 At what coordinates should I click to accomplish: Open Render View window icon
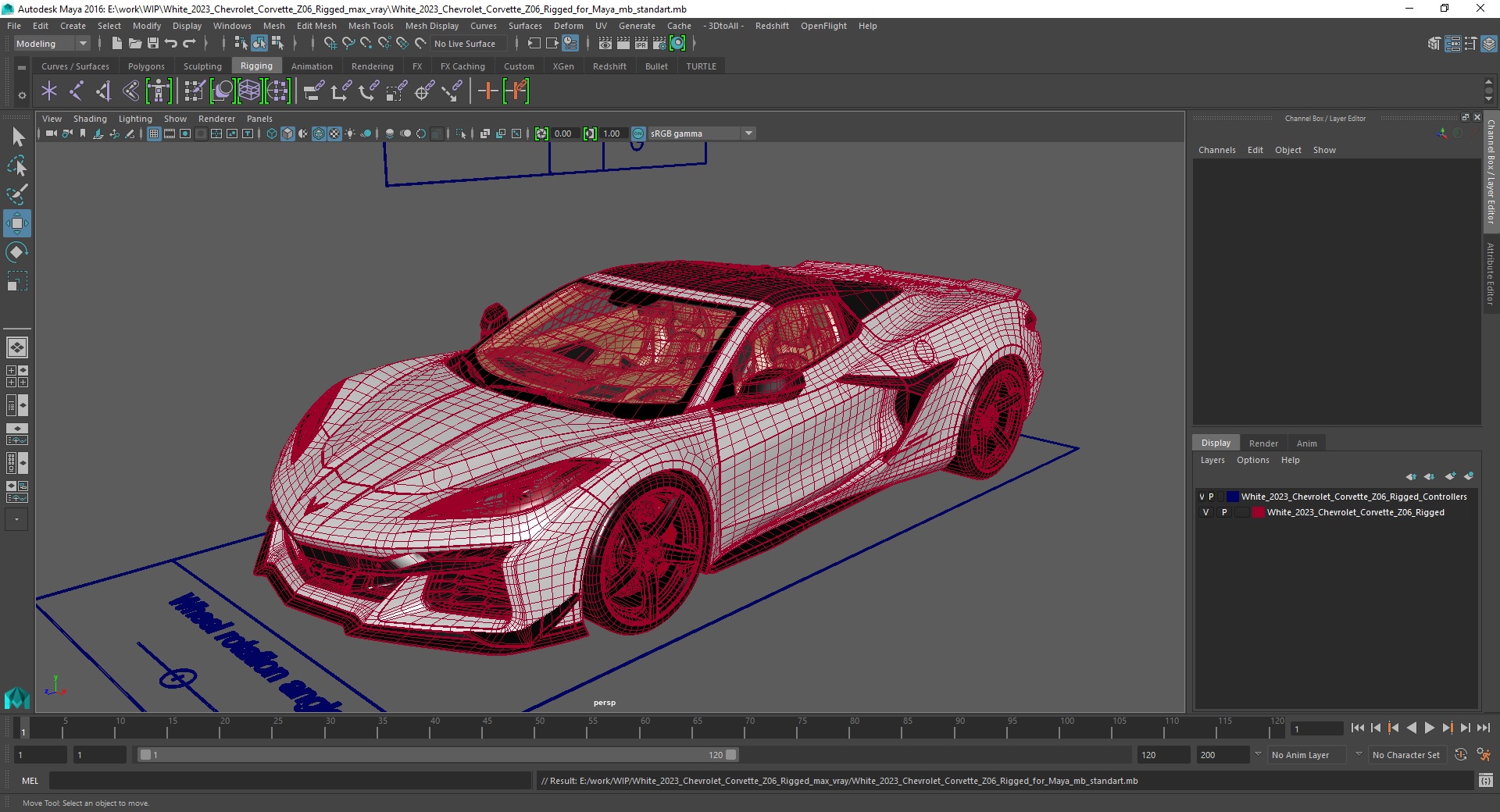(605, 44)
